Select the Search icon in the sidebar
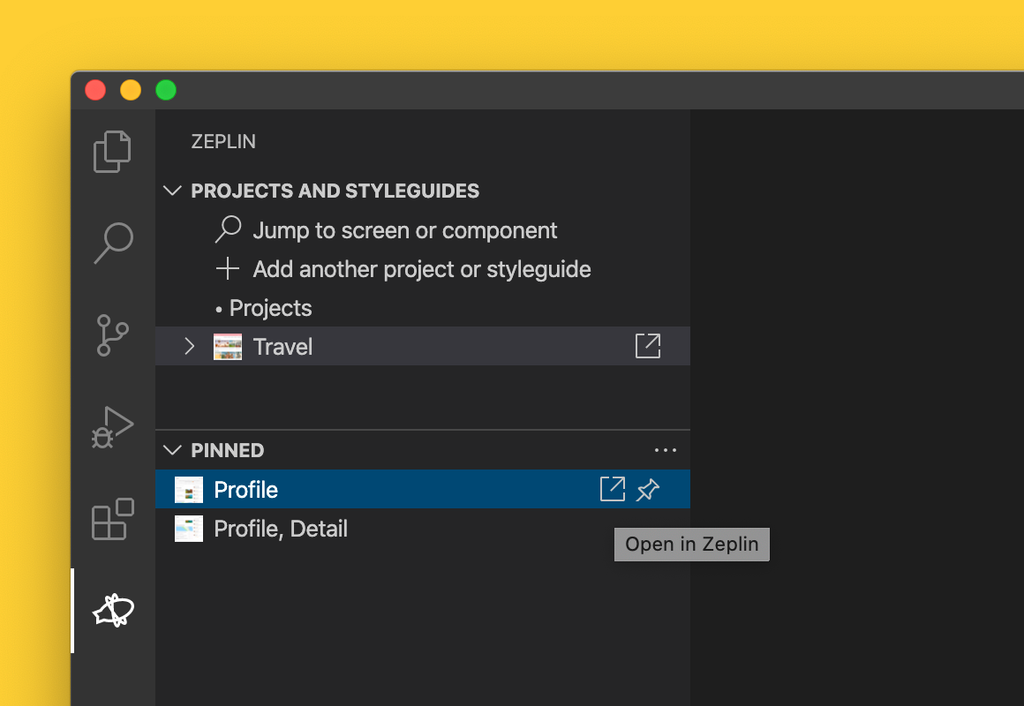Screen dimensions: 1024x706 pos(111,243)
